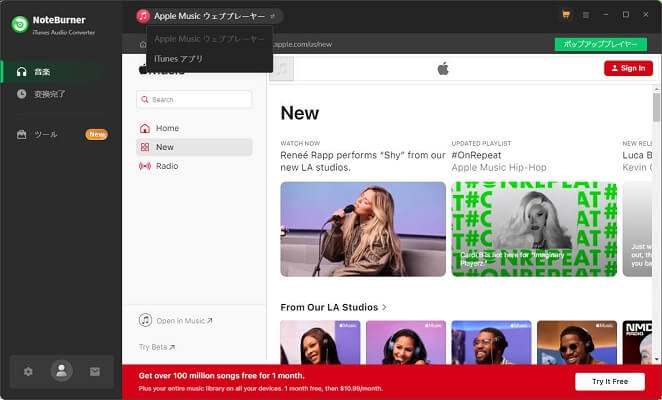This screenshot has width=662, height=400.
Task: Click the red Apple Music note icon in title bar
Action: coord(143,16)
